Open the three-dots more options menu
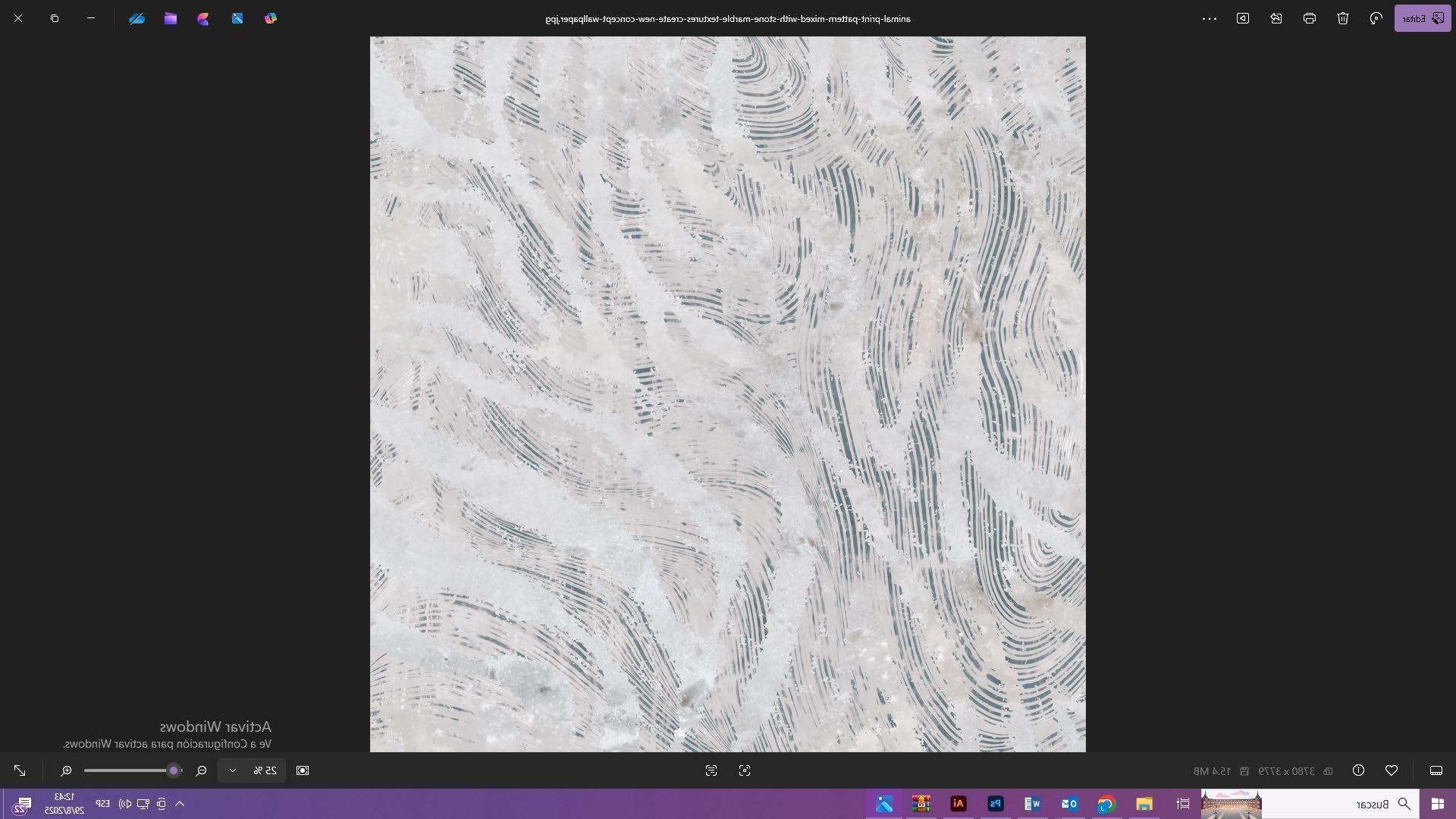 click(x=1210, y=18)
